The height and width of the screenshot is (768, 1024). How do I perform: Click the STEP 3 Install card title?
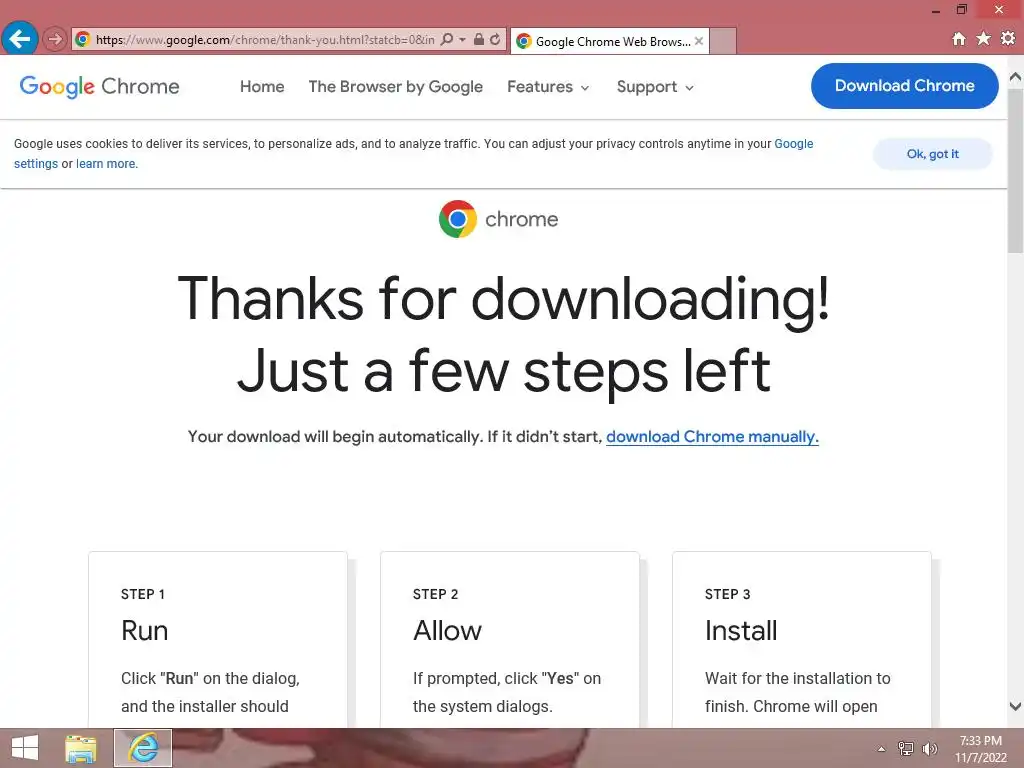pyautogui.click(x=741, y=630)
